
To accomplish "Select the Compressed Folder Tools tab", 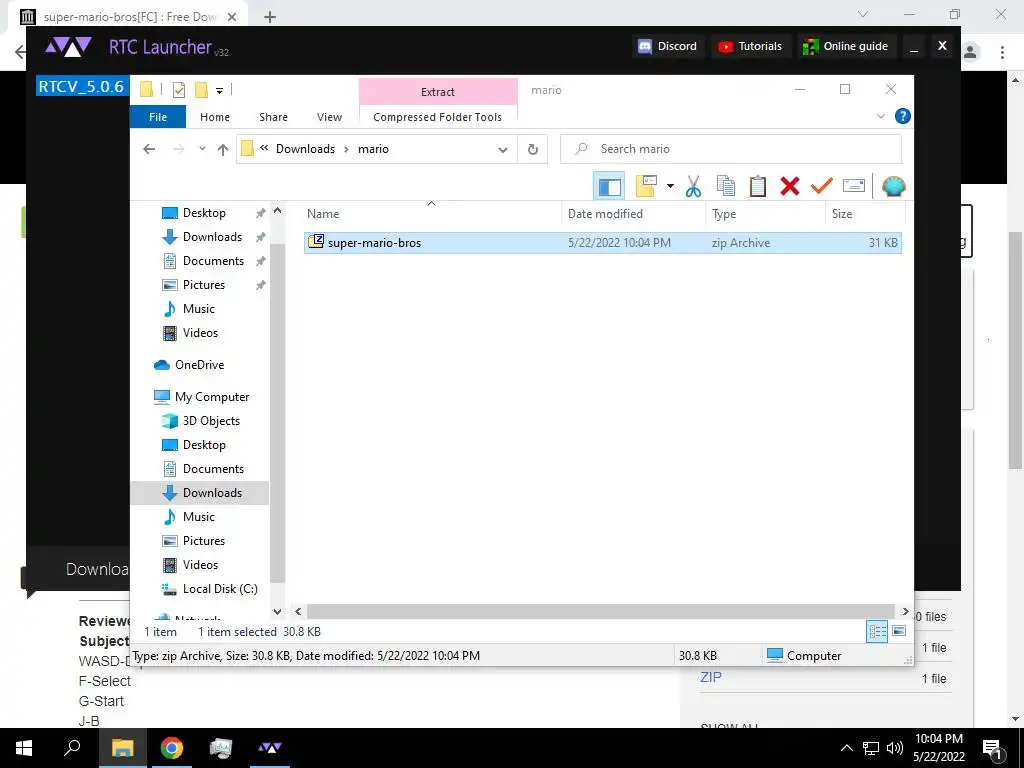I will point(438,117).
